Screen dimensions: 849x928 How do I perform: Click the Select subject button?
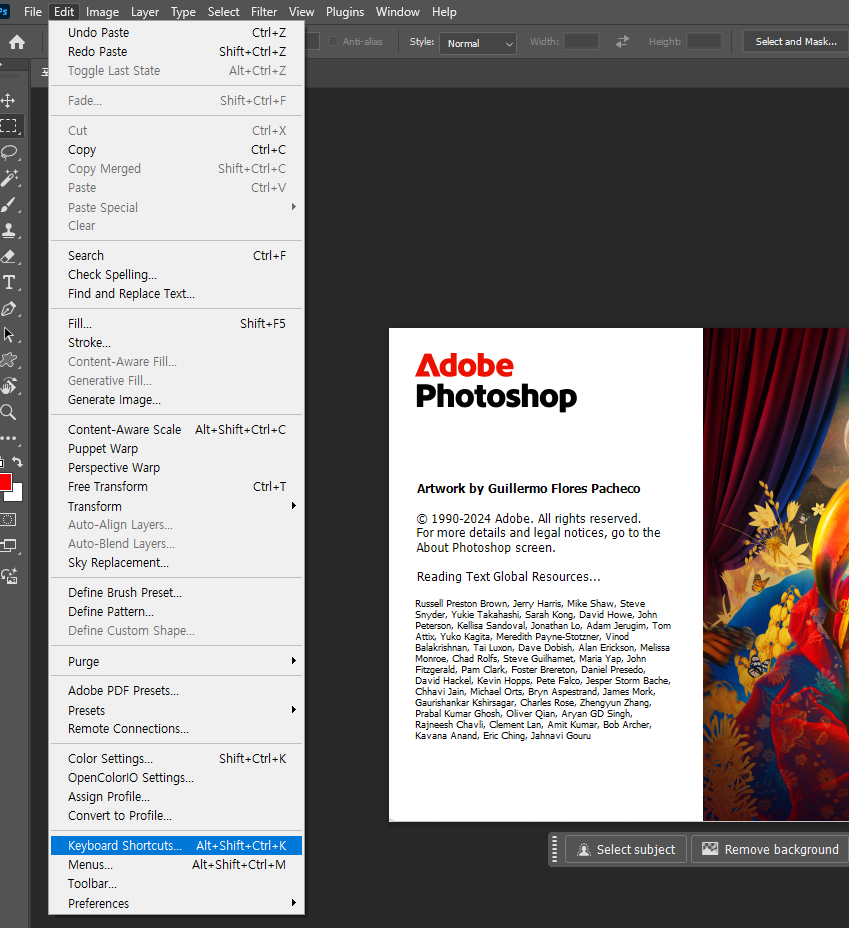pos(625,849)
